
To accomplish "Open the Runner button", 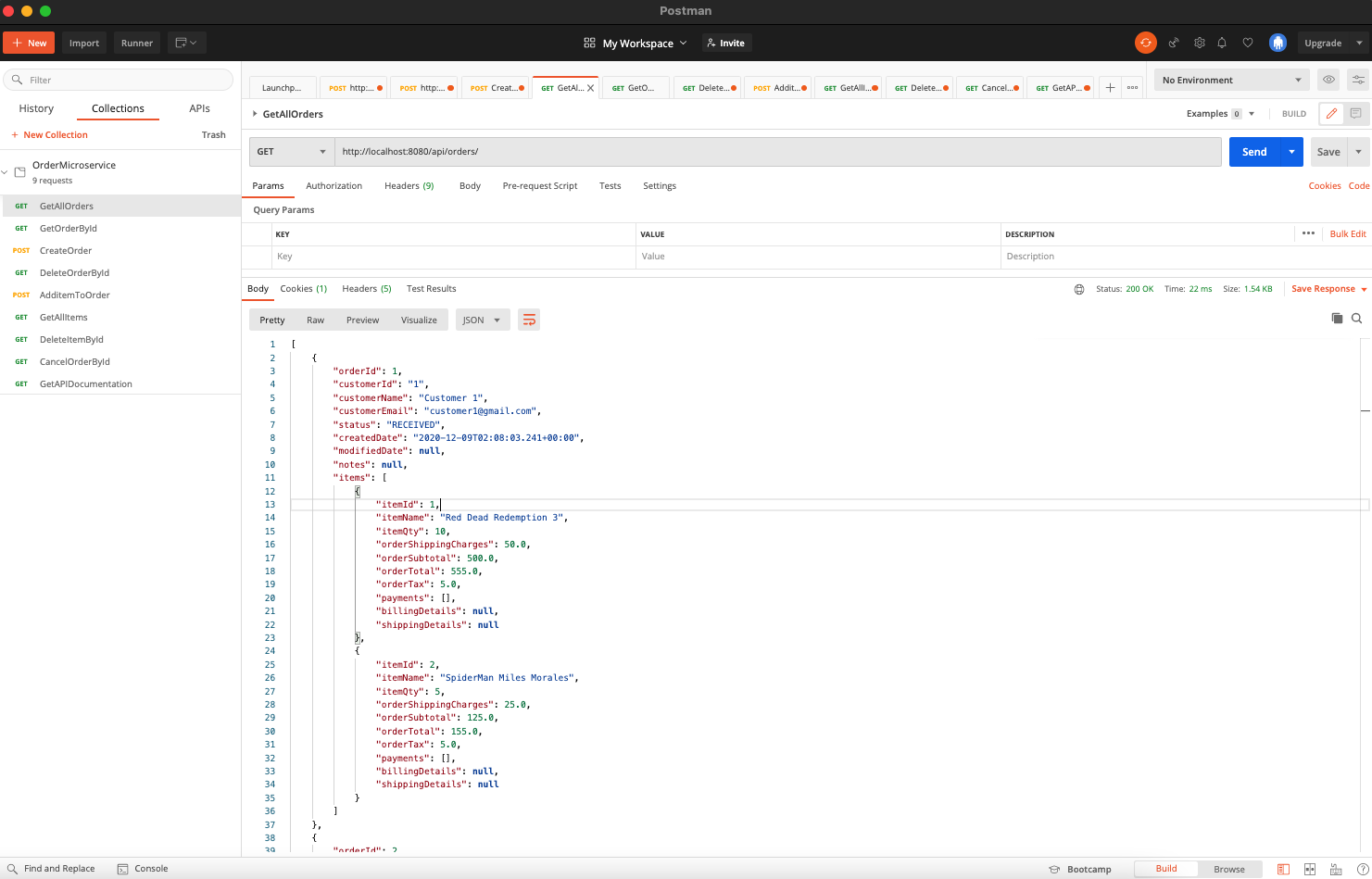I will tap(137, 43).
